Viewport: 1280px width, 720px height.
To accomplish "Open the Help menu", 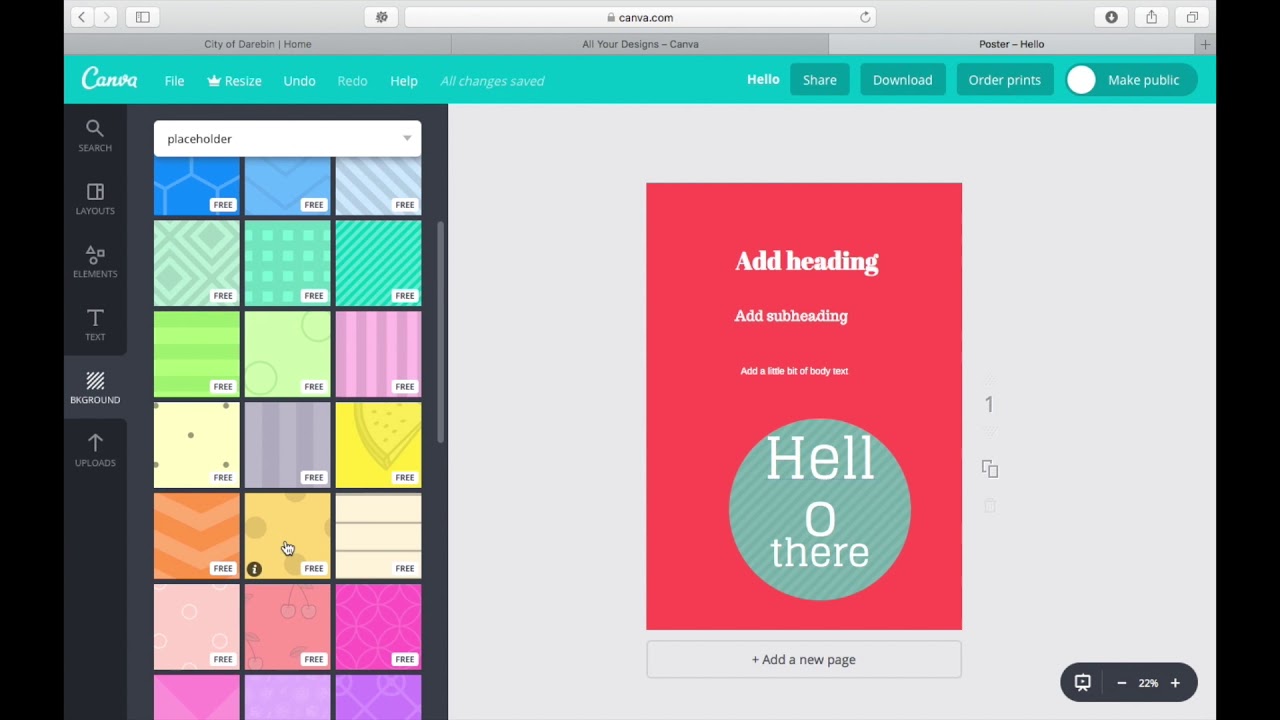I will [404, 81].
